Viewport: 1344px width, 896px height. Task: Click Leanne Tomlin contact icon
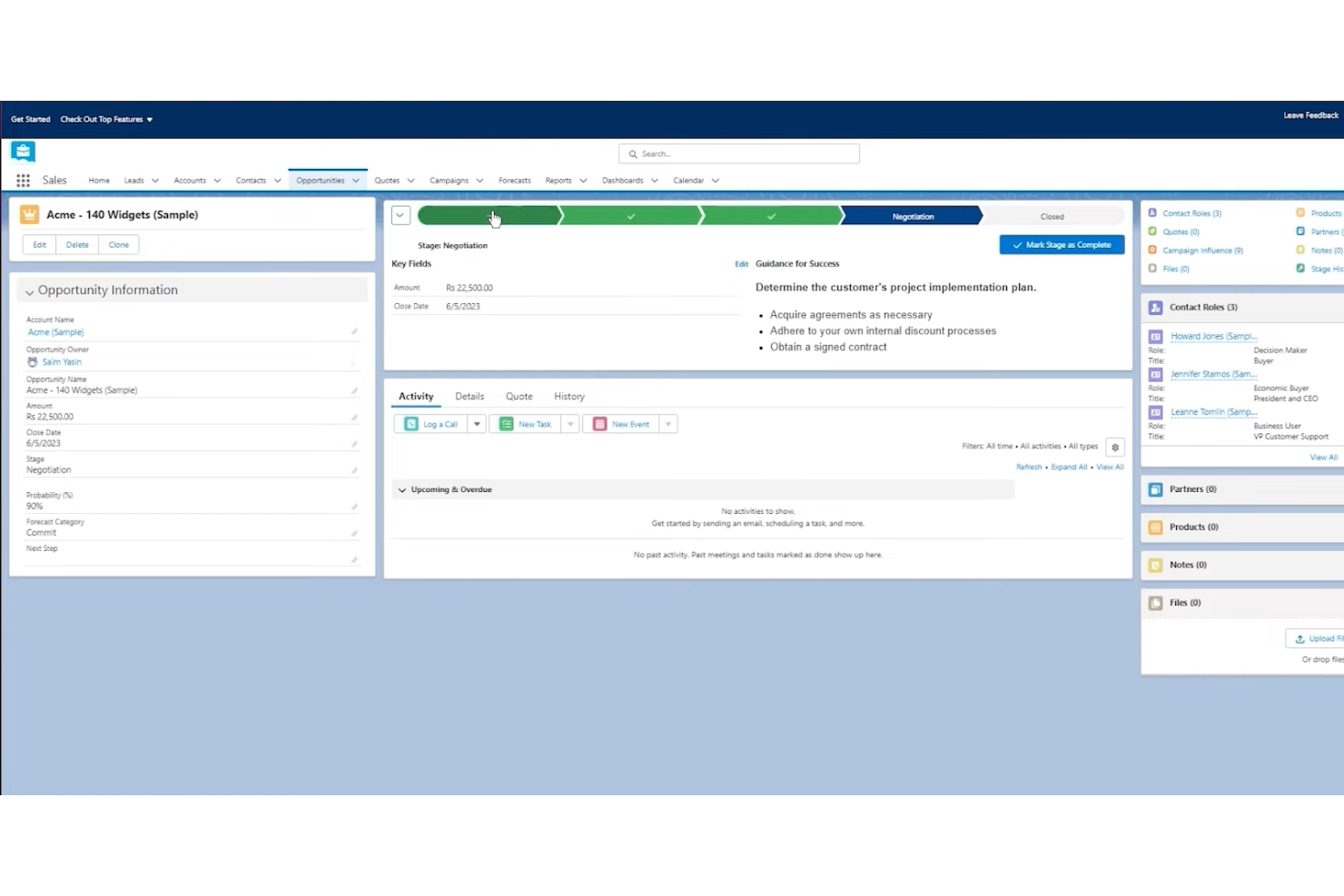tap(1155, 412)
